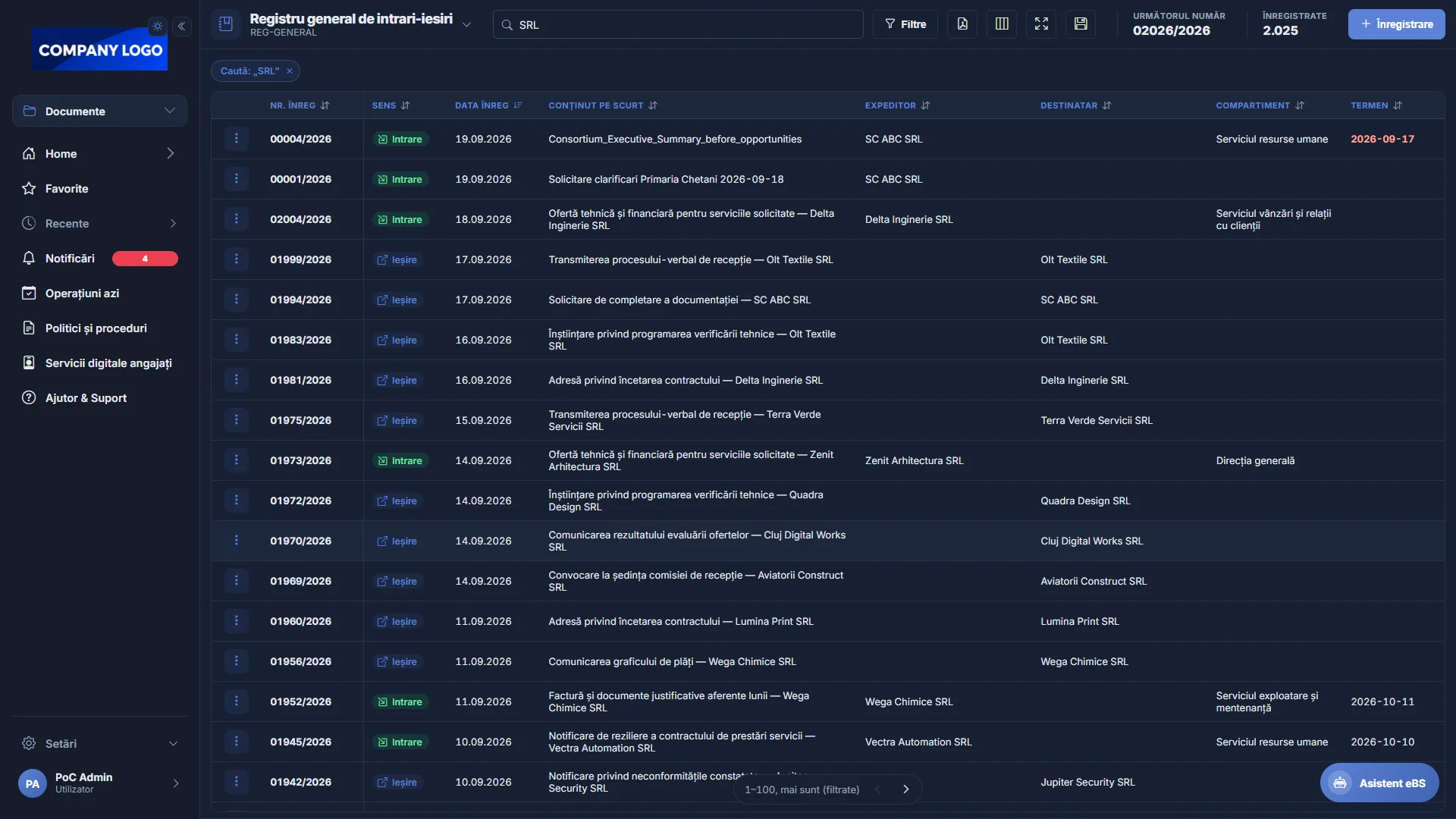
Task: Sort by DESTINATAR column
Action: [1075, 105]
